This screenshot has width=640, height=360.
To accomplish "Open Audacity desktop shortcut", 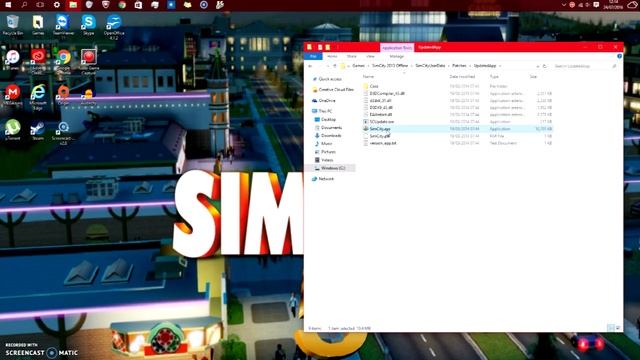I will click(88, 97).
